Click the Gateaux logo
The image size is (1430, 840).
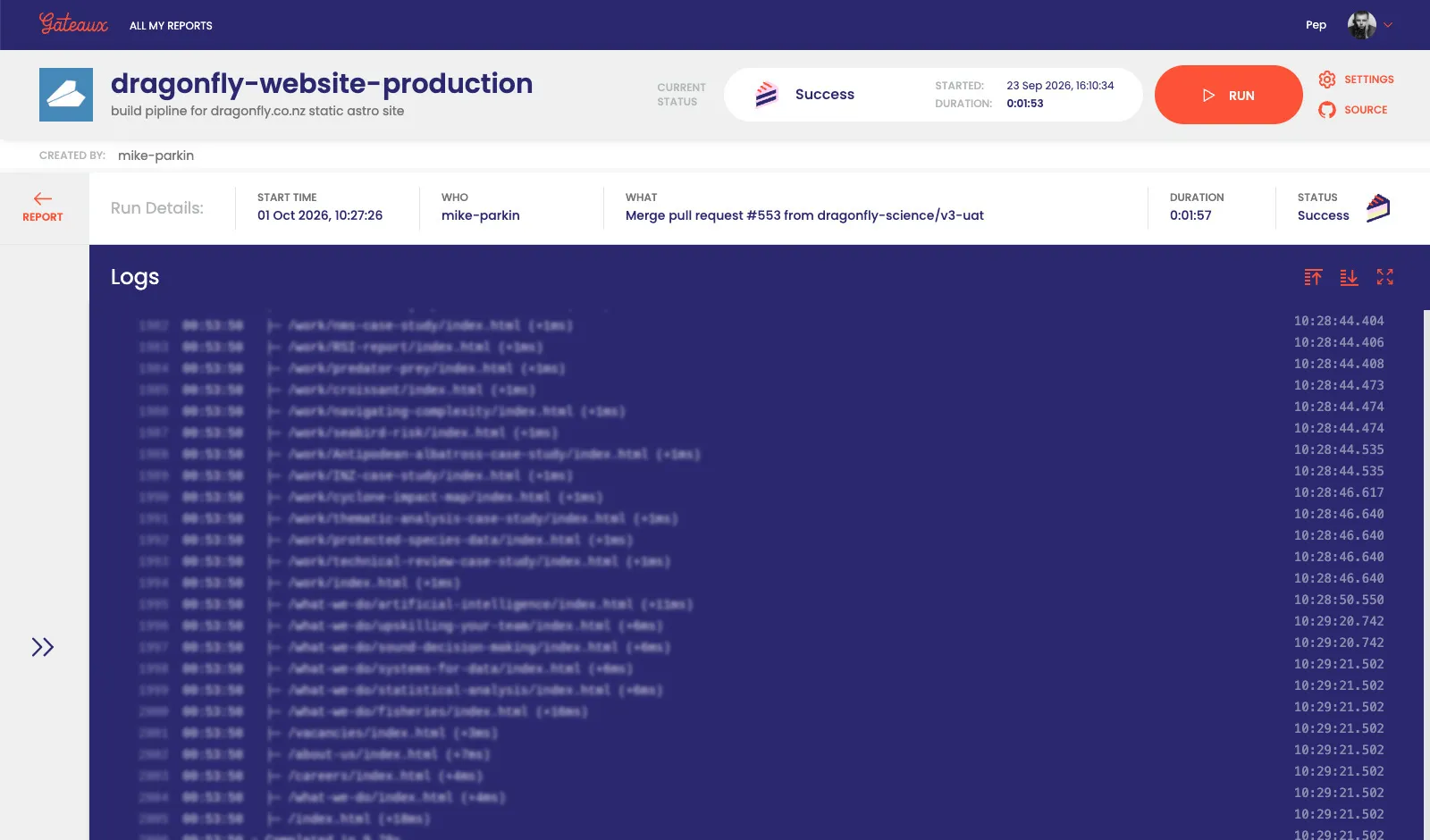point(73,24)
